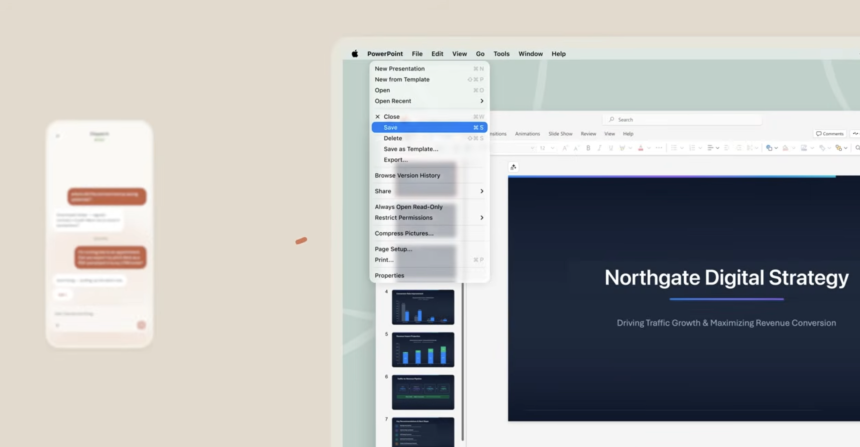
Task: Open the Comments pane button
Action: [x=829, y=134]
